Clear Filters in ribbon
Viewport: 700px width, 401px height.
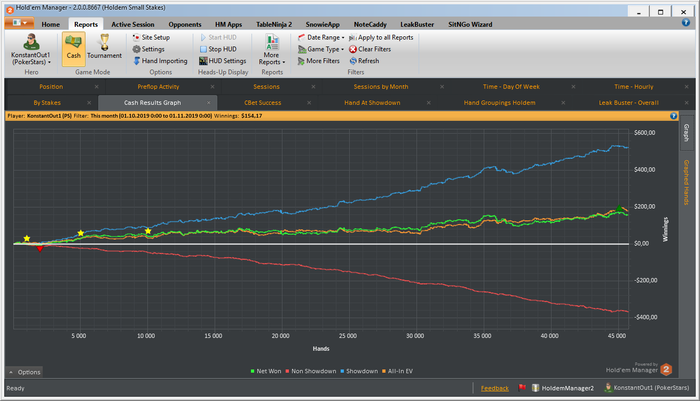click(x=374, y=49)
